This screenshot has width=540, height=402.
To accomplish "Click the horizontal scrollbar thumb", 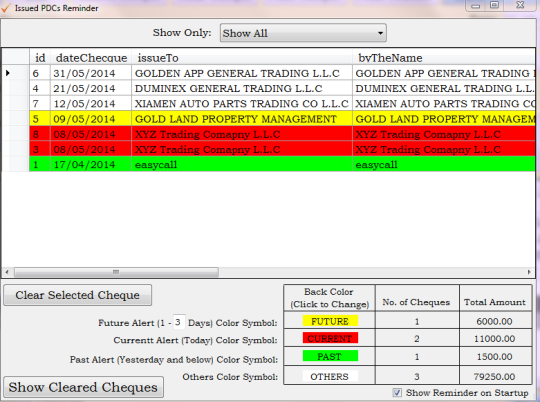I will point(116,272).
